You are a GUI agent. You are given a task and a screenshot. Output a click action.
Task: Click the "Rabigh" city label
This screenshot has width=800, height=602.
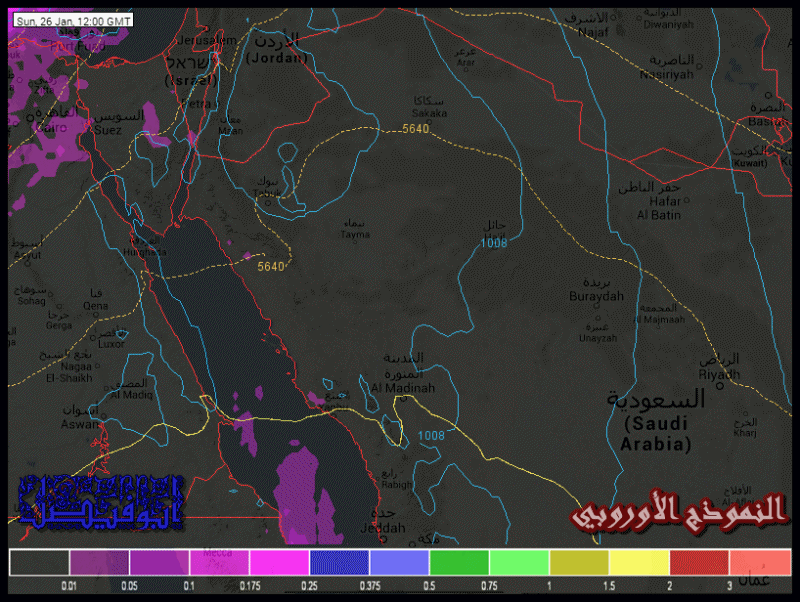(396, 485)
